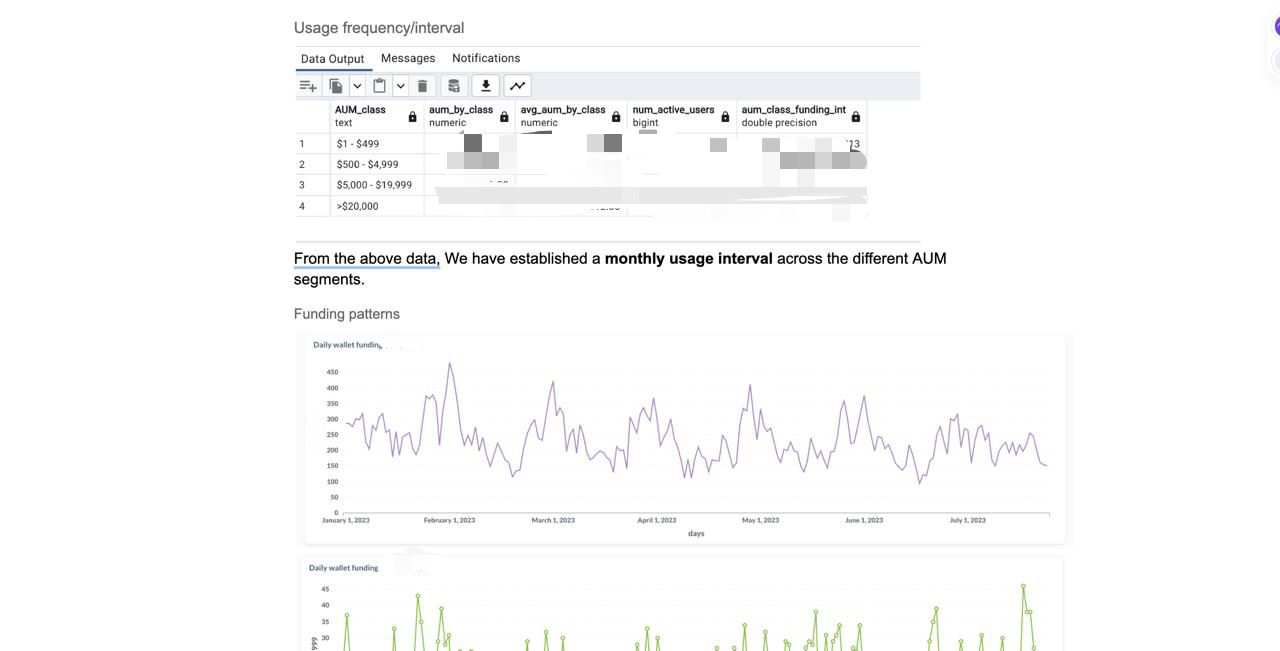The width and height of the screenshot is (1280, 651).
Task: Click the Copy icon in results toolbar
Action: [x=336, y=86]
